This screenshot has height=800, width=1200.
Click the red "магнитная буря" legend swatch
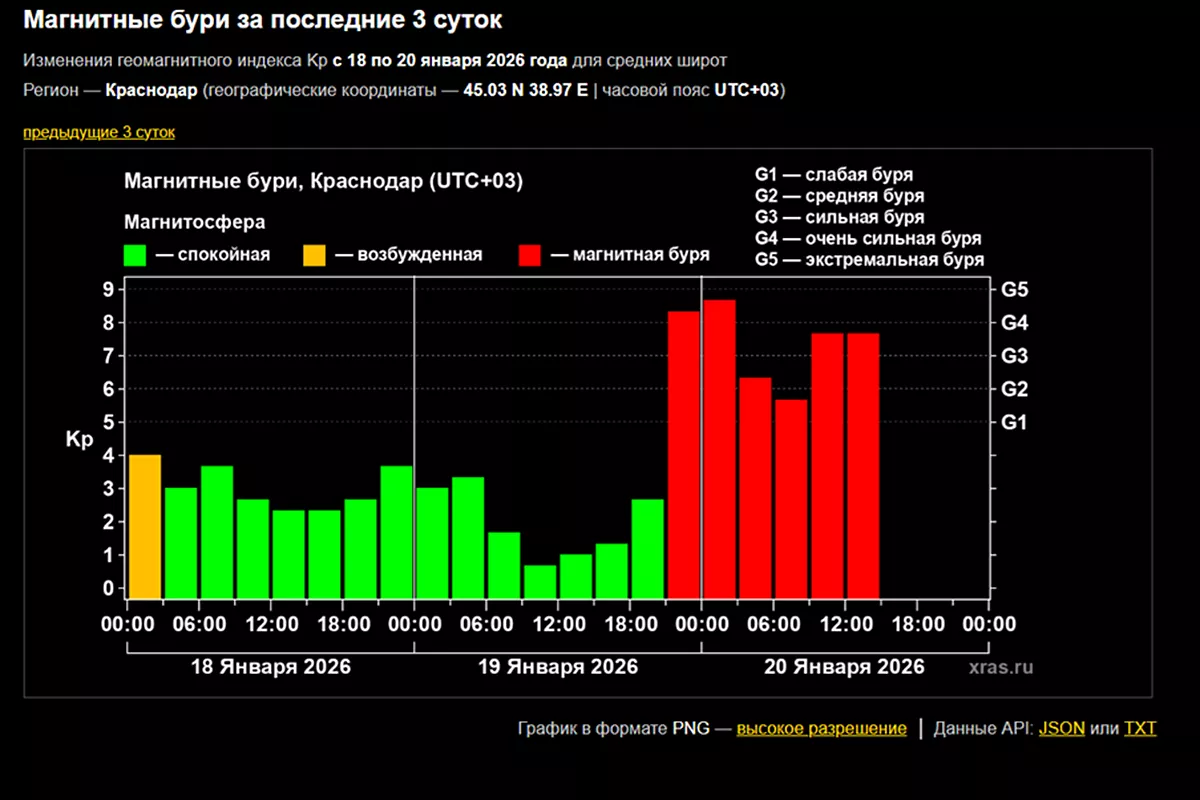tap(530, 255)
